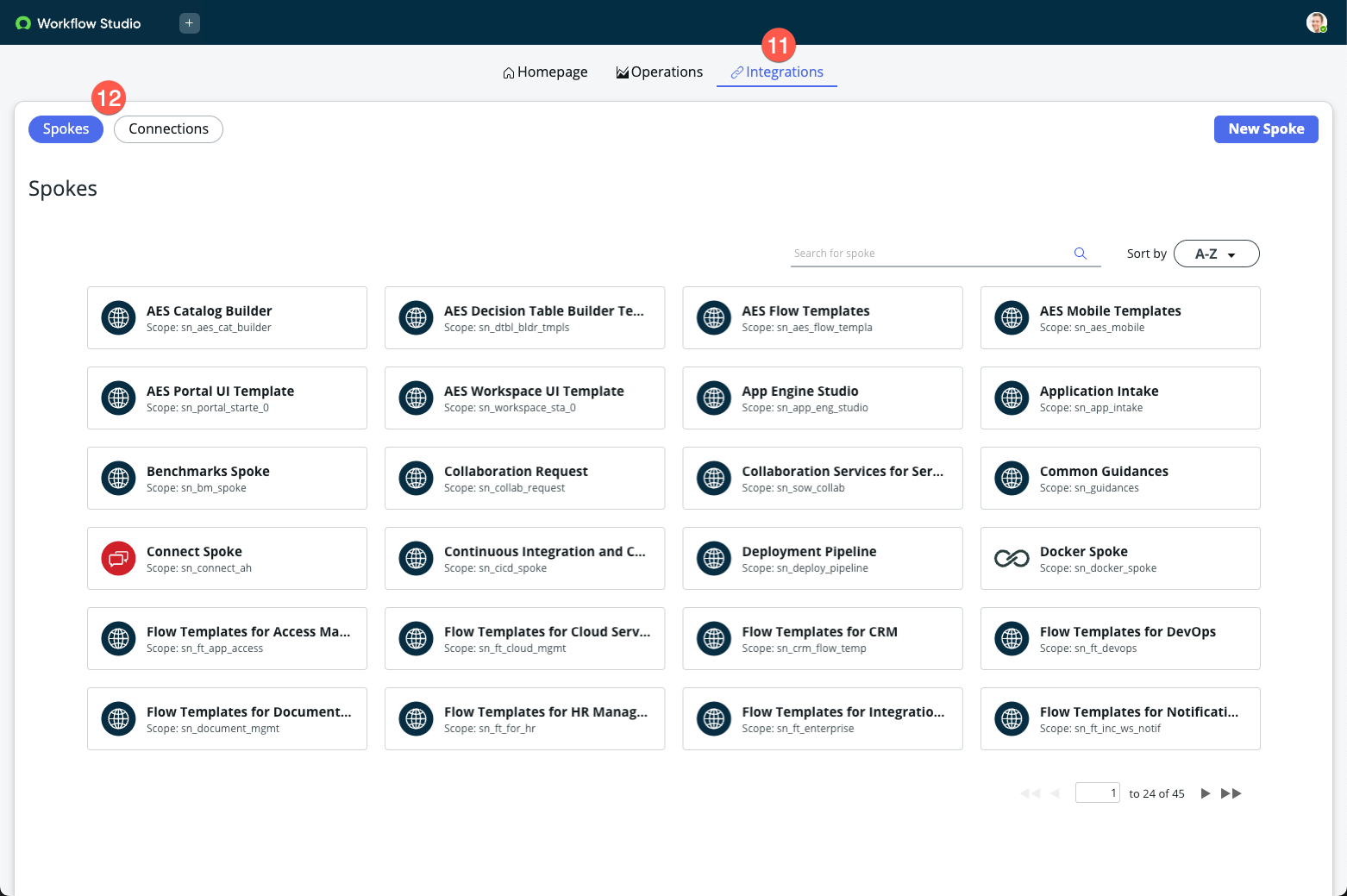This screenshot has width=1347, height=896.
Task: Switch to the Homepage tab
Action: click(x=545, y=72)
